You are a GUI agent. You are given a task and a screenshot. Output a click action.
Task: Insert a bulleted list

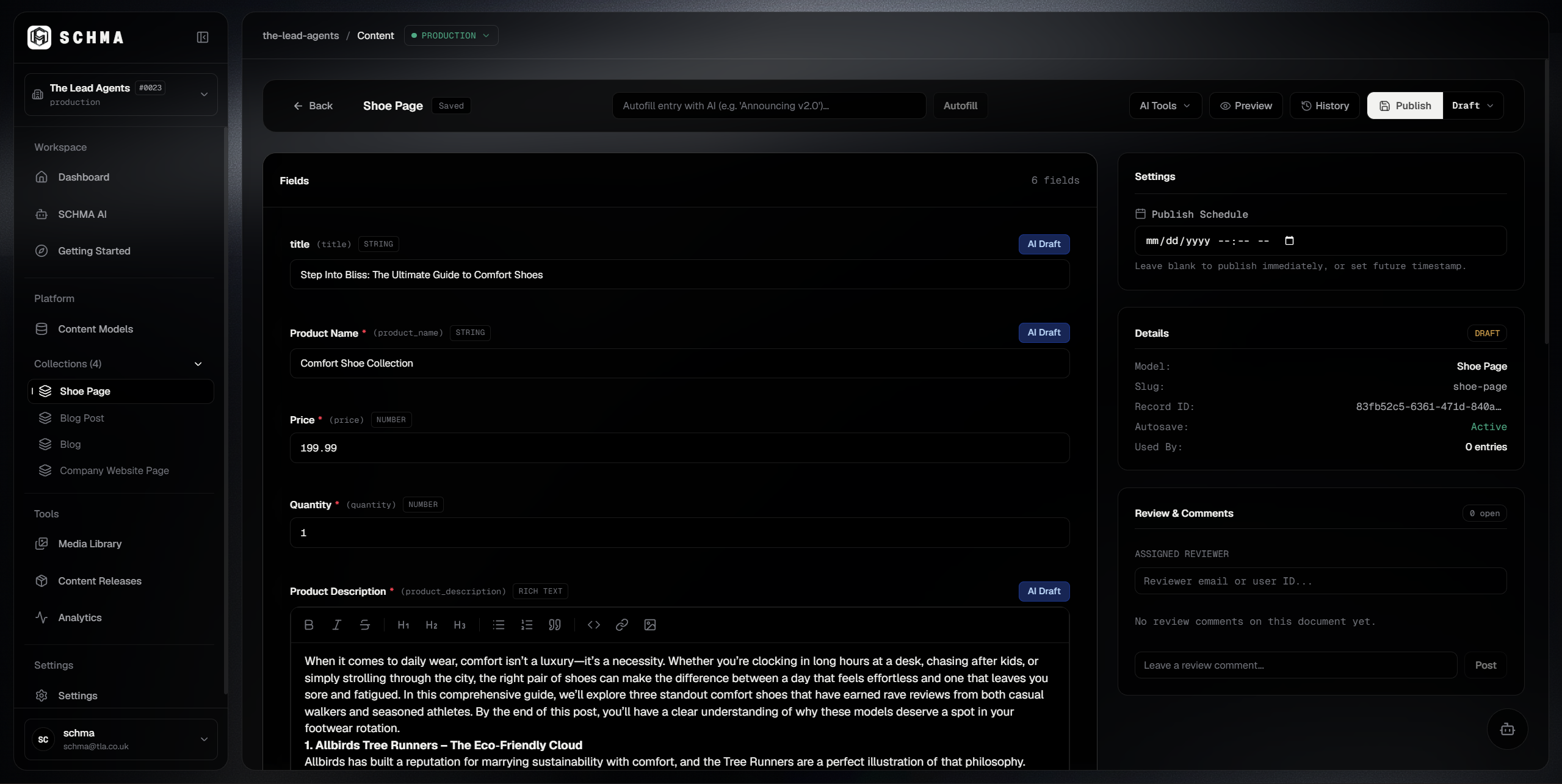499,625
